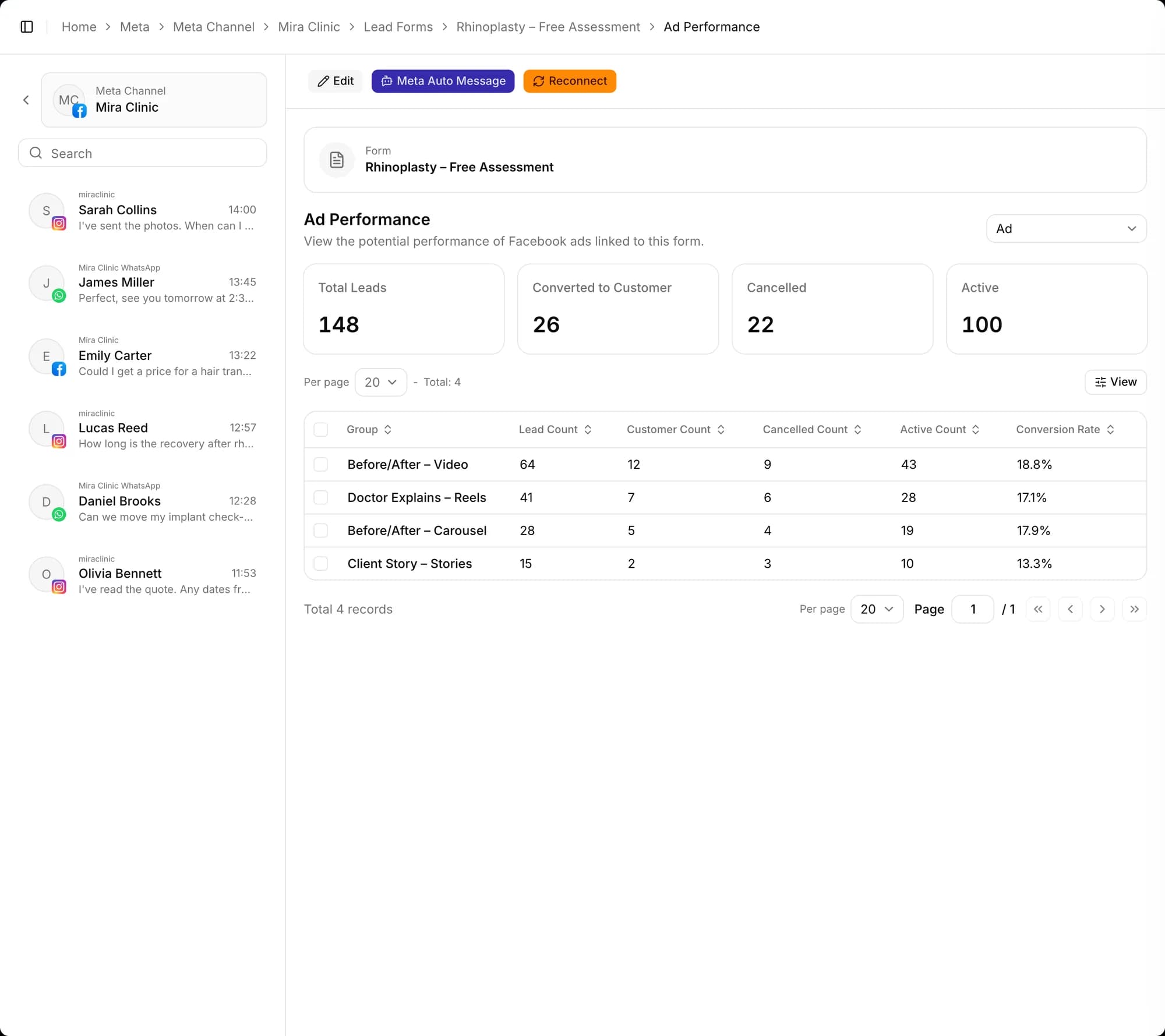Viewport: 1165px width, 1036px height.
Task: Click the Mira Clinic channel avatar
Action: [x=69, y=100]
